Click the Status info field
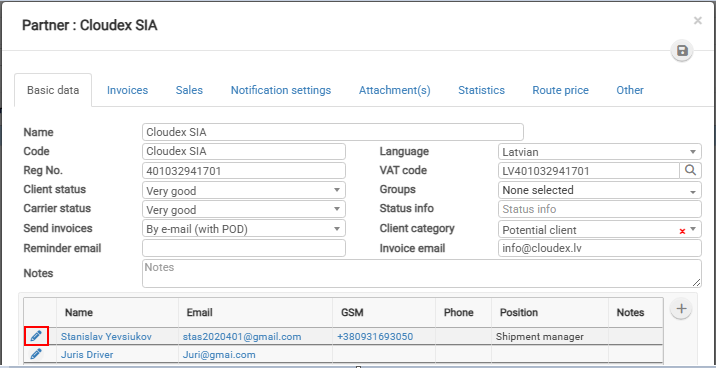This screenshot has height=368, width=716. pos(600,209)
